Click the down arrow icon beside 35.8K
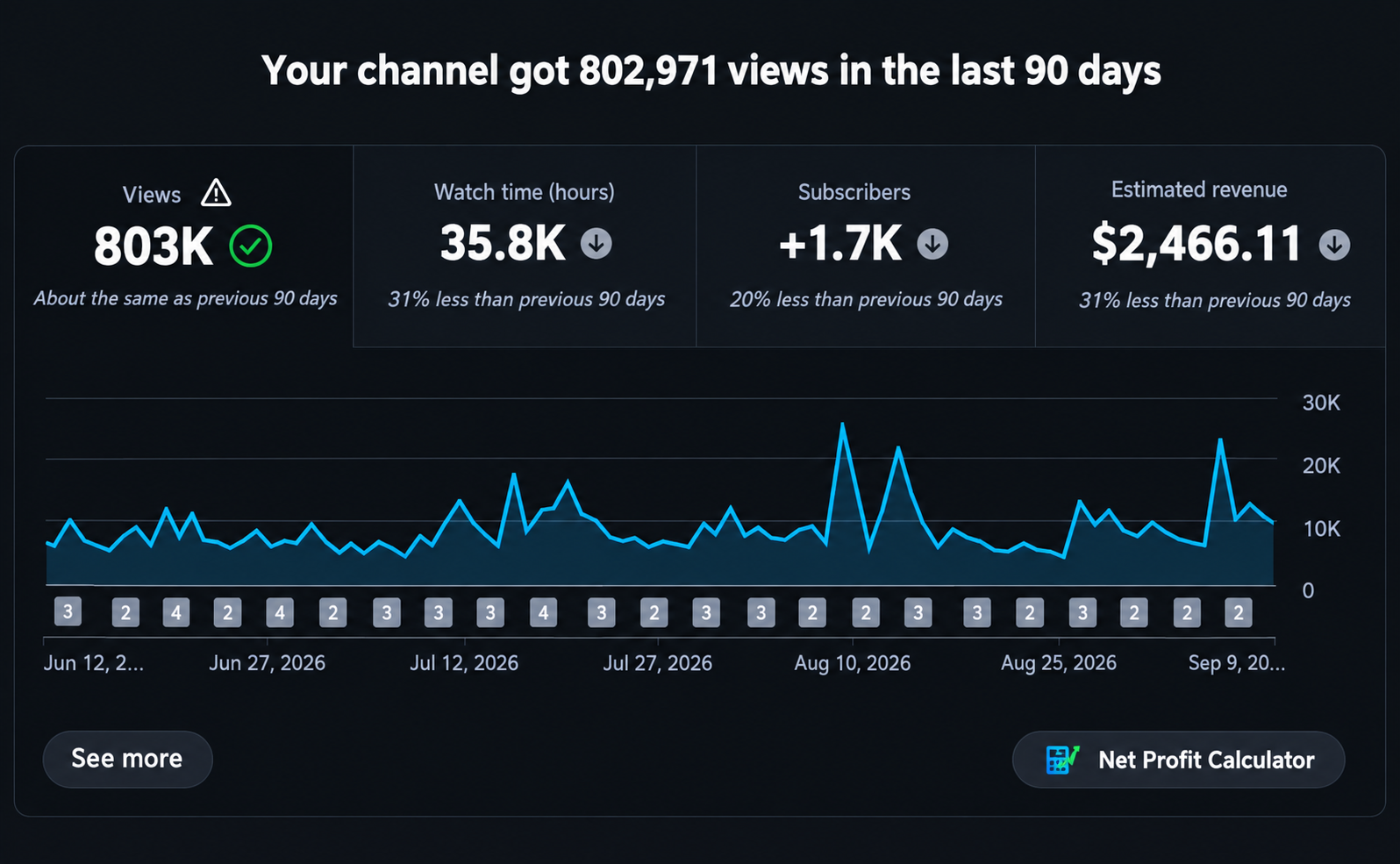This screenshot has width=1400, height=864. 596,243
